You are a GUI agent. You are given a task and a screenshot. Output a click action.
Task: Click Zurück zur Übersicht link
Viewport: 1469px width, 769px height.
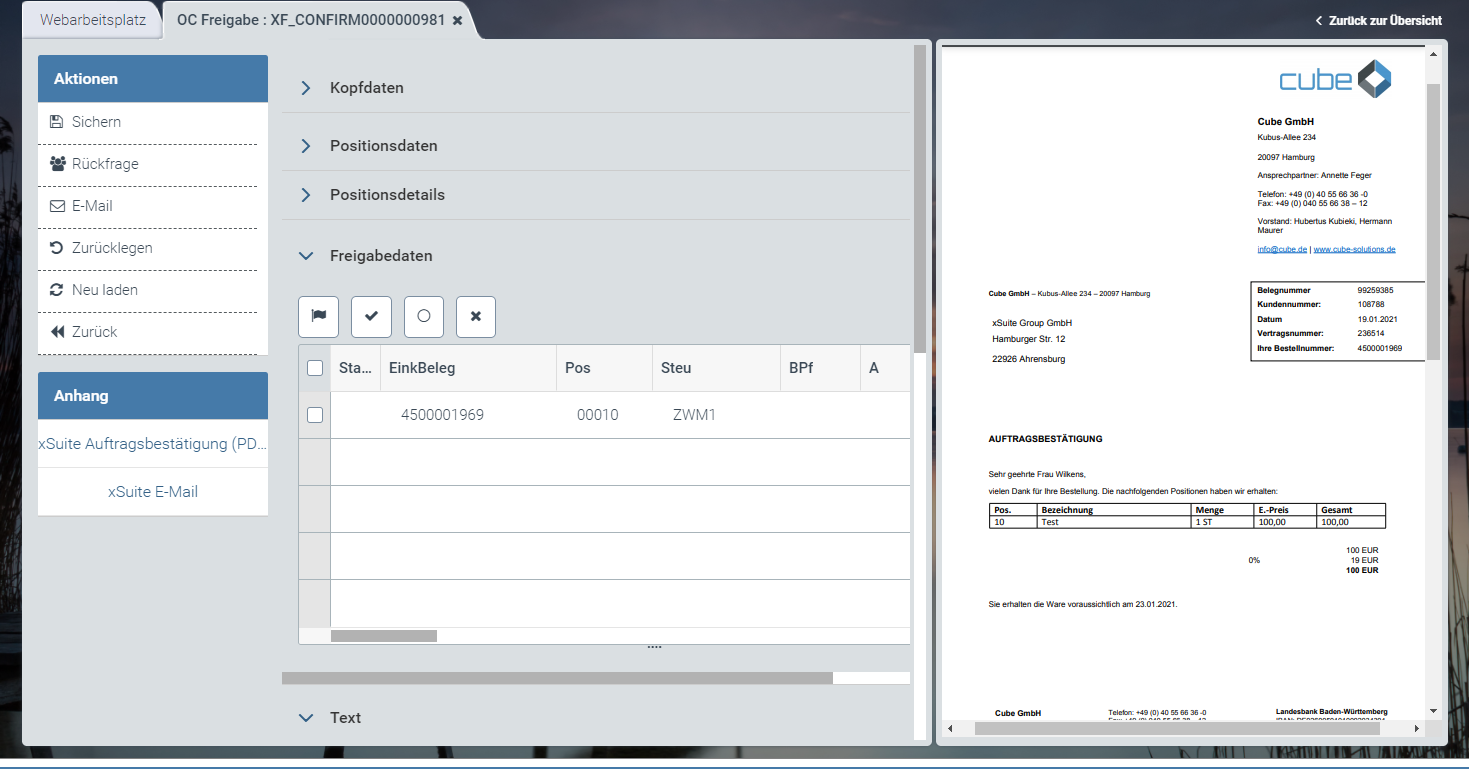click(x=1378, y=20)
